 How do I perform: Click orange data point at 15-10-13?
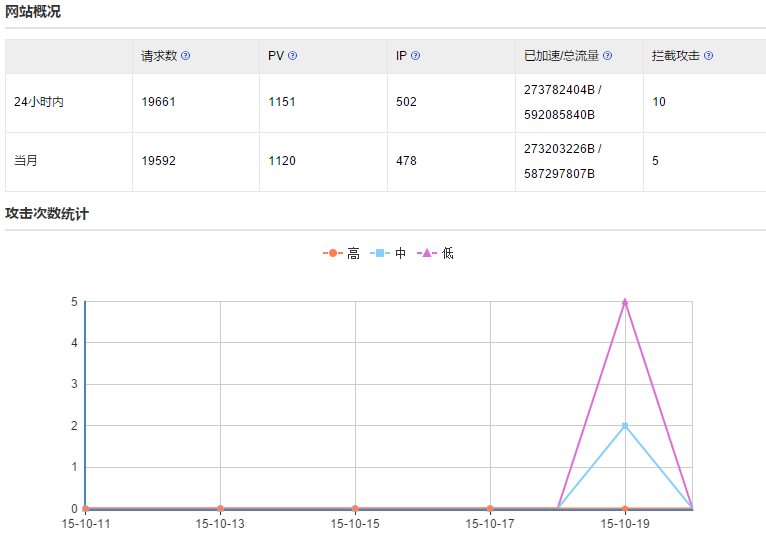click(x=220, y=508)
